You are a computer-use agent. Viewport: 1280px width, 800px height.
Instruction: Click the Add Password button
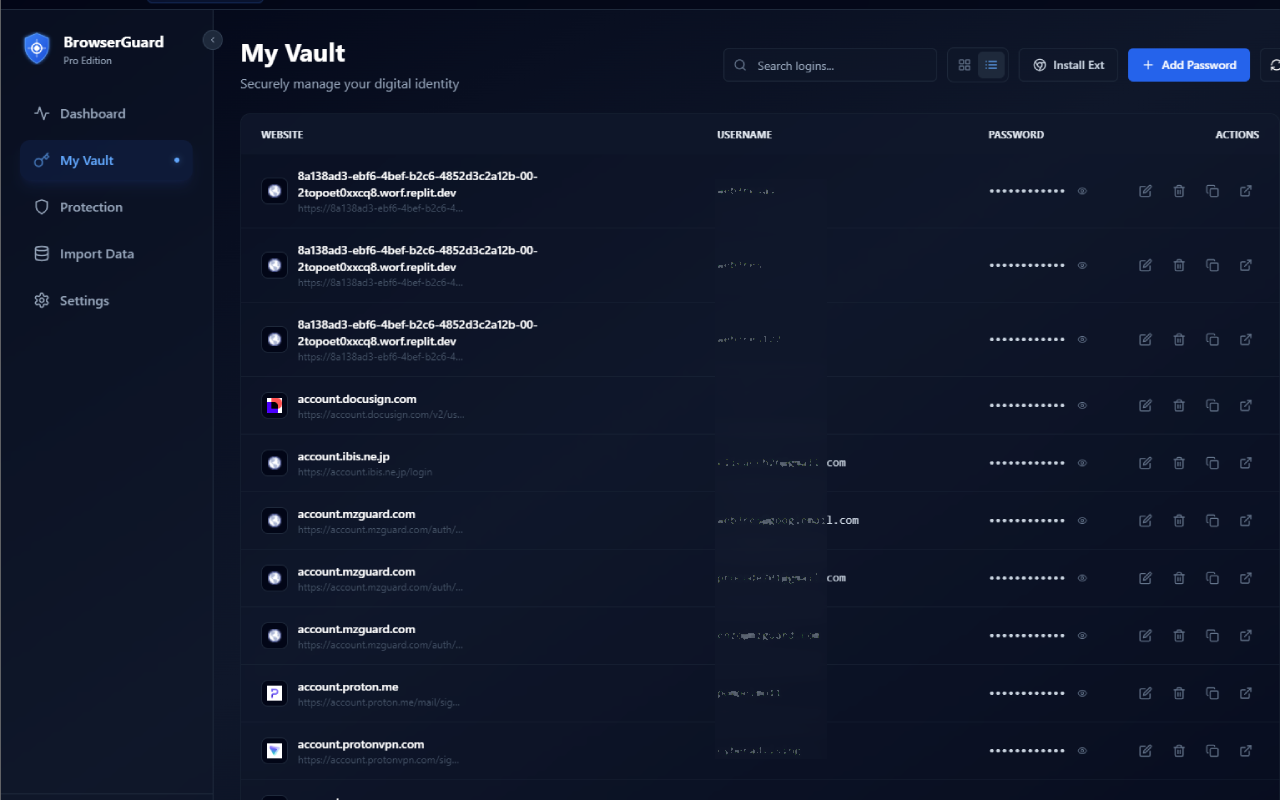1188,64
